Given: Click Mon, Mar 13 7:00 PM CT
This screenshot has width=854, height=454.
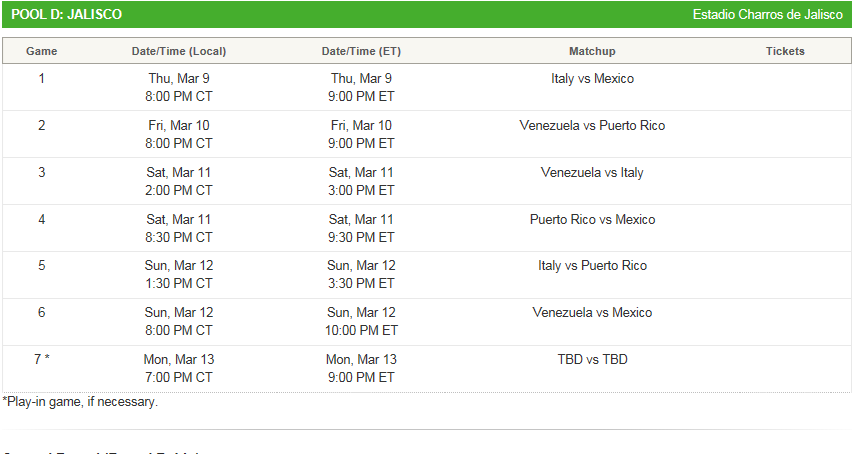Looking at the screenshot, I should click(x=179, y=369).
